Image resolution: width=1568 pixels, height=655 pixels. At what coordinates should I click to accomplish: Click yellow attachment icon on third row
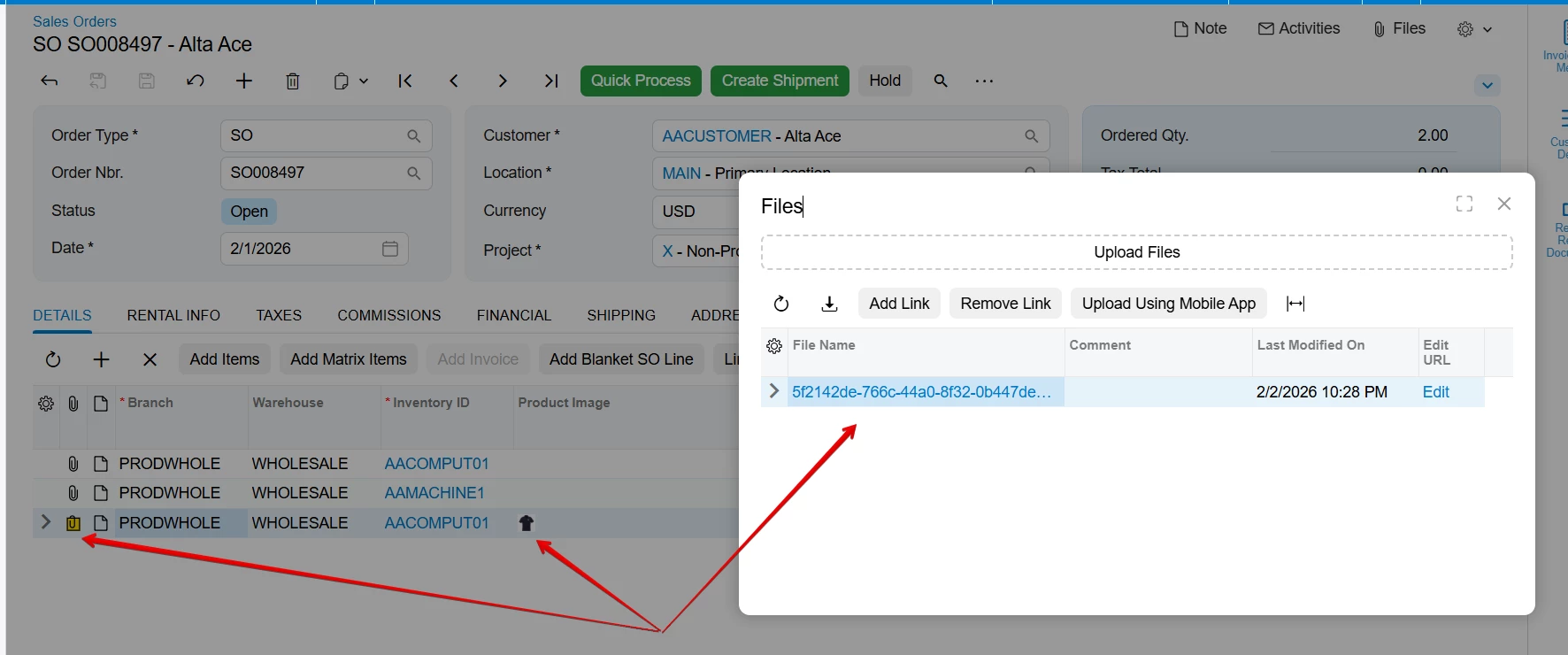73,523
